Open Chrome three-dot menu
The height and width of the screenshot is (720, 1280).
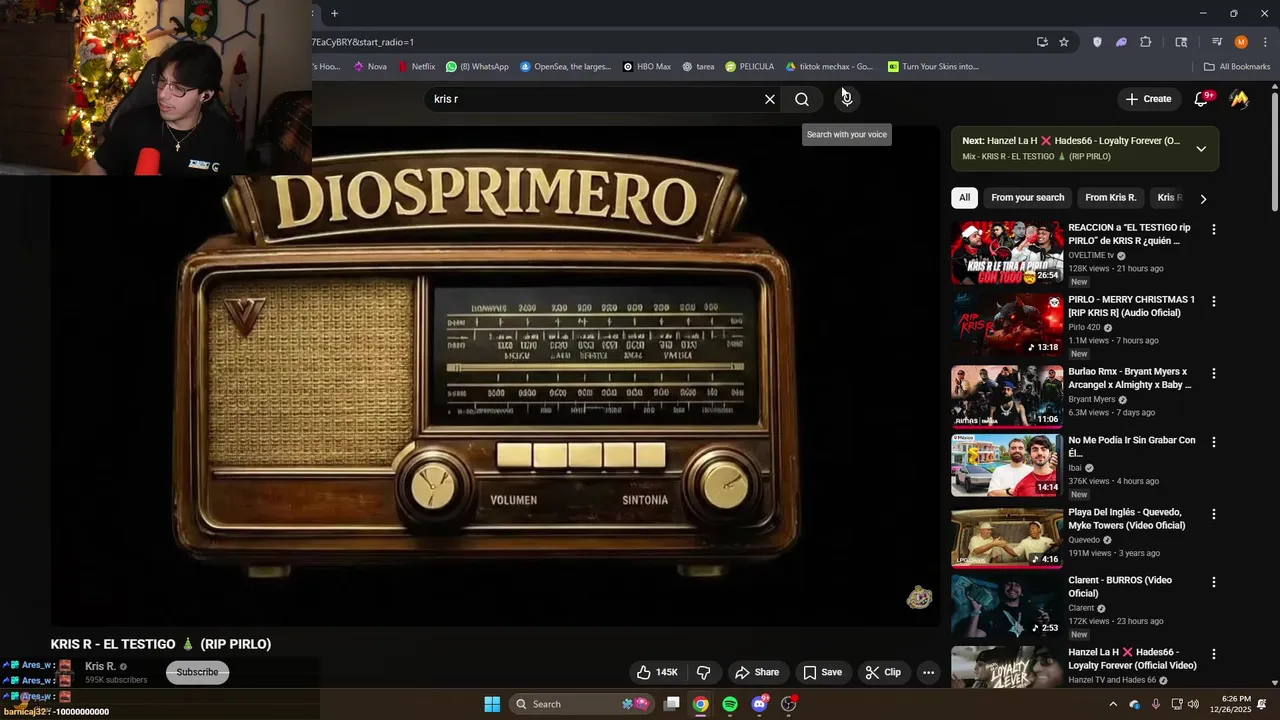1265,42
